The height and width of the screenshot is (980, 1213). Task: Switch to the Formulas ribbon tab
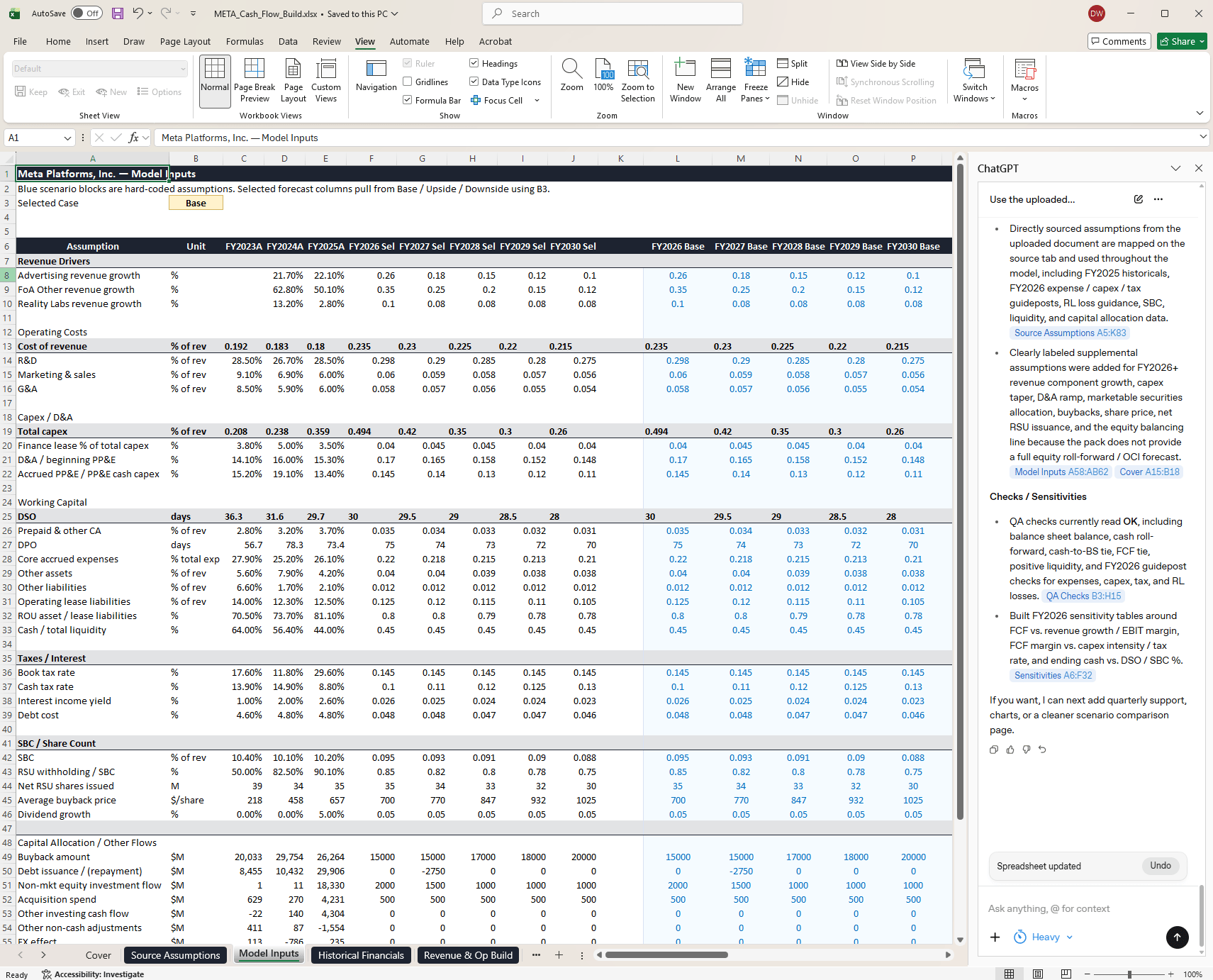tap(245, 42)
